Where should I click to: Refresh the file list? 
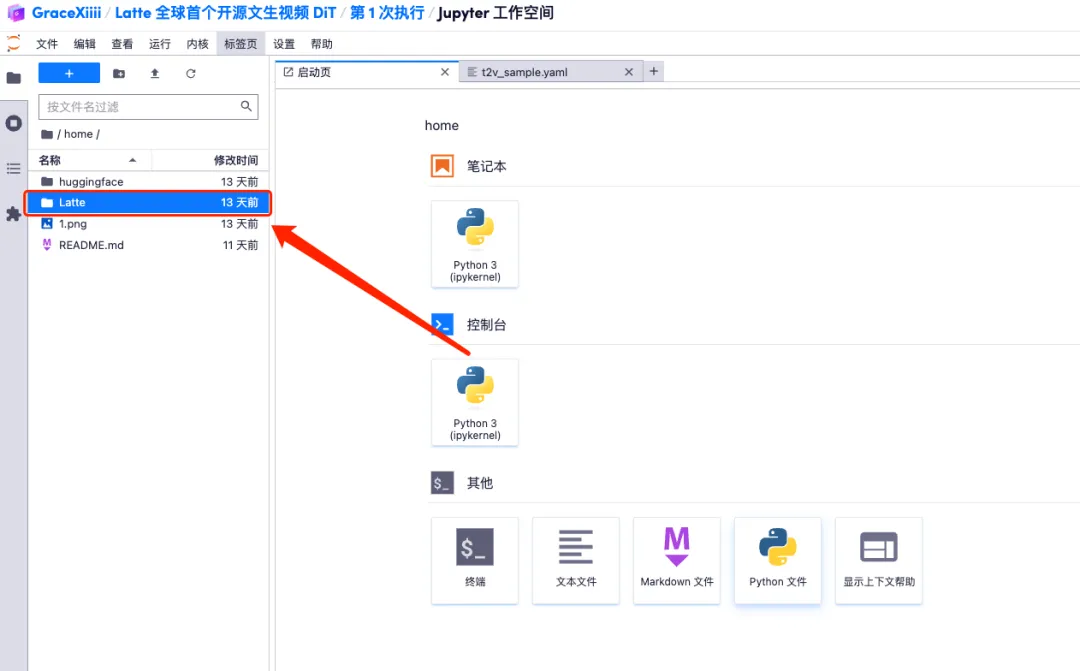[x=191, y=74]
